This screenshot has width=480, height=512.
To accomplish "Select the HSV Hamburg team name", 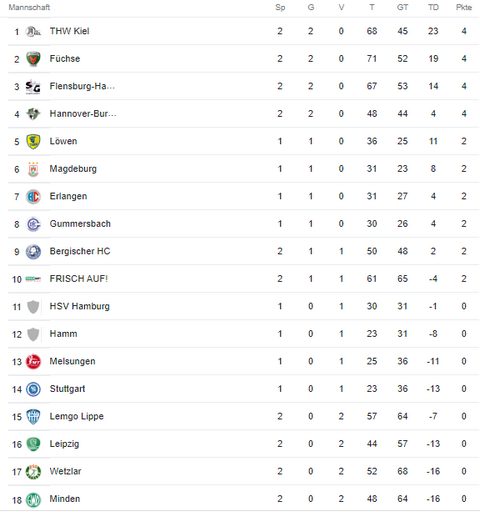I will point(79,306).
